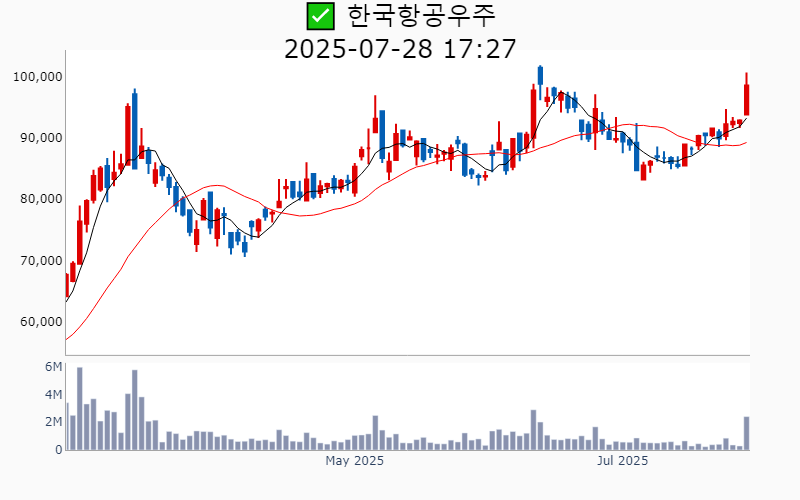This screenshot has height=500, width=800.
Task: Click the Jul 2025 date axis label
Action: click(x=622, y=461)
